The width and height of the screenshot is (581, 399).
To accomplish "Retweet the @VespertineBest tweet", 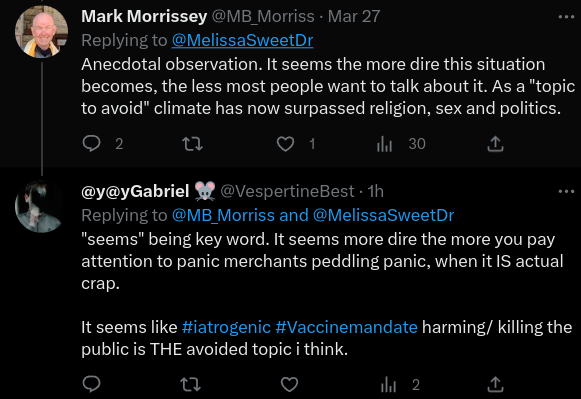I will pyautogui.click(x=191, y=385).
